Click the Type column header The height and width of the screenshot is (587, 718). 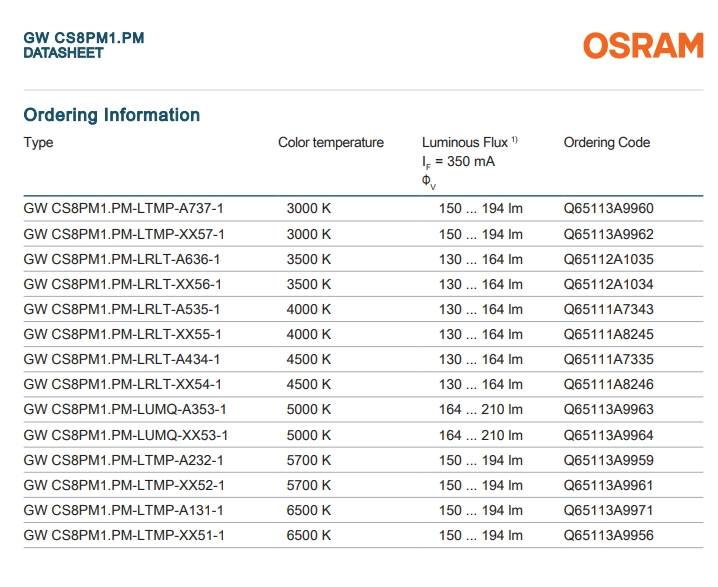coord(38,142)
